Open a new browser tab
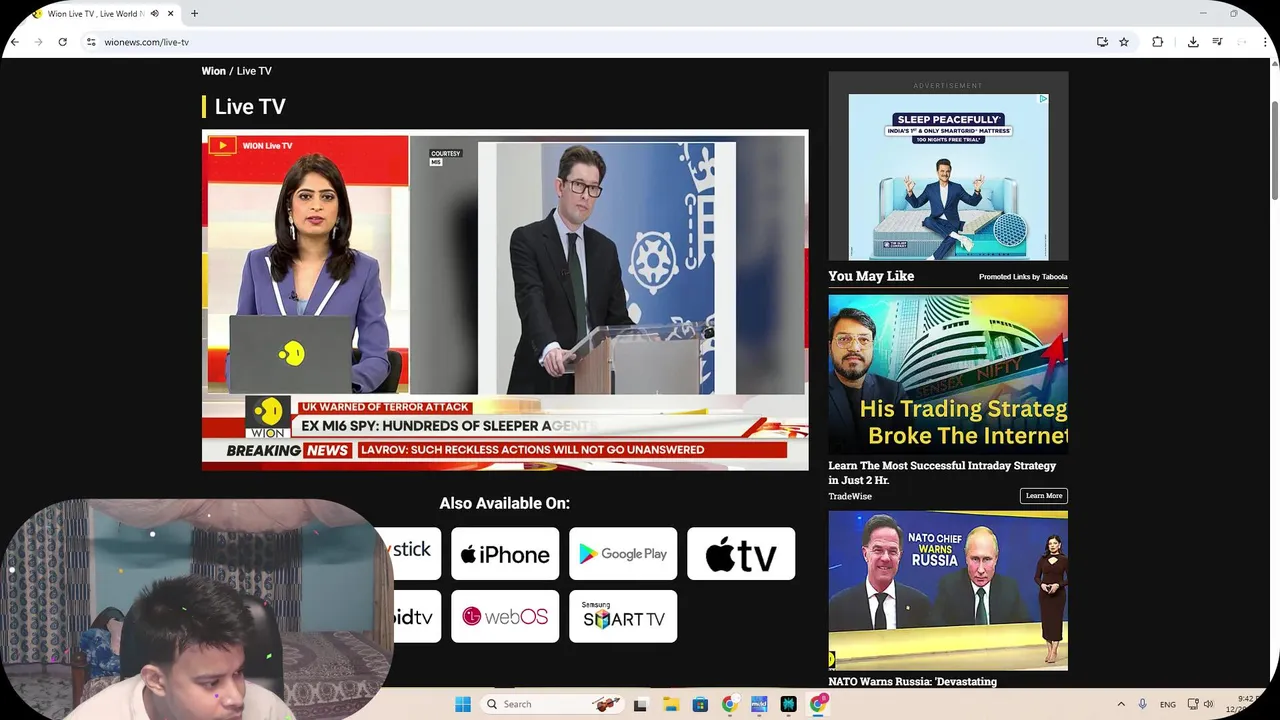This screenshot has width=1280, height=720. tap(194, 14)
